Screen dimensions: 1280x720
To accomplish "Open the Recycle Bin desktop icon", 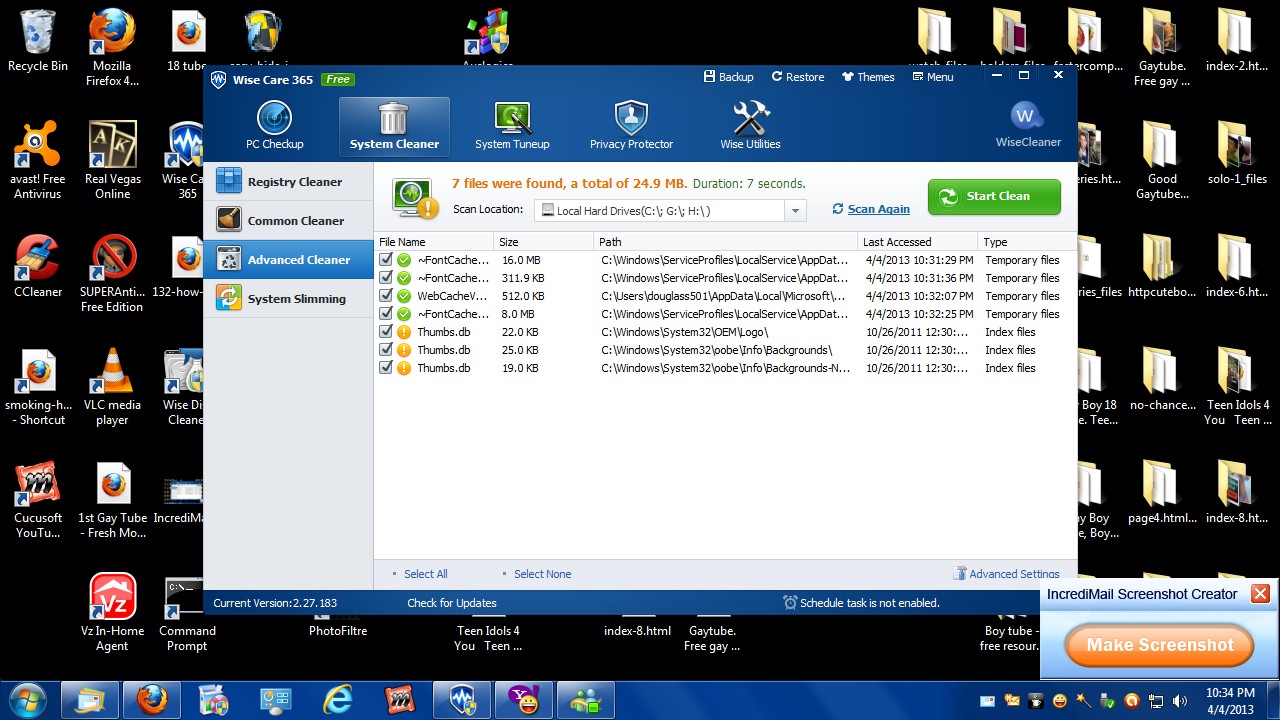I will (x=38, y=42).
